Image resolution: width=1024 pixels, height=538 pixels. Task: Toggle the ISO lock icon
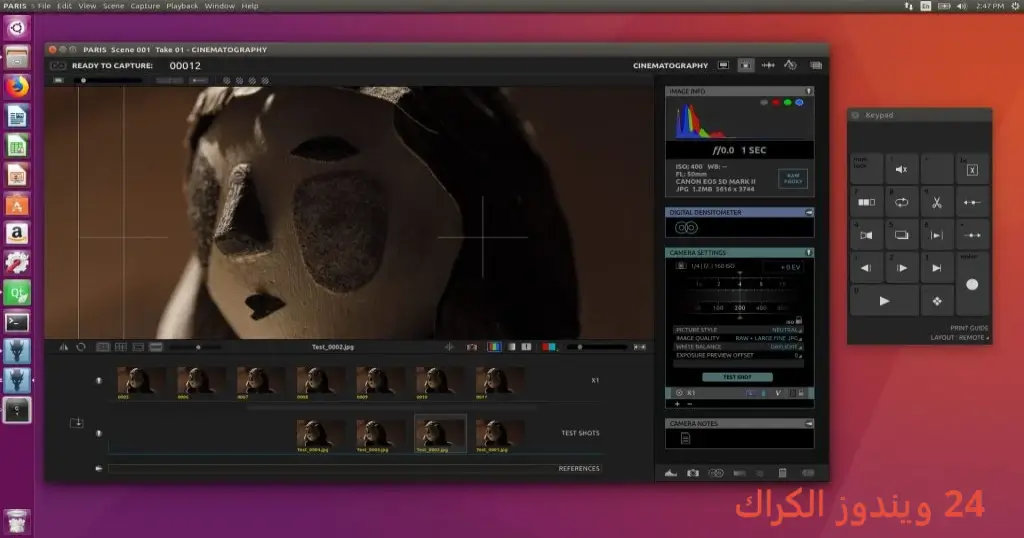click(x=799, y=321)
